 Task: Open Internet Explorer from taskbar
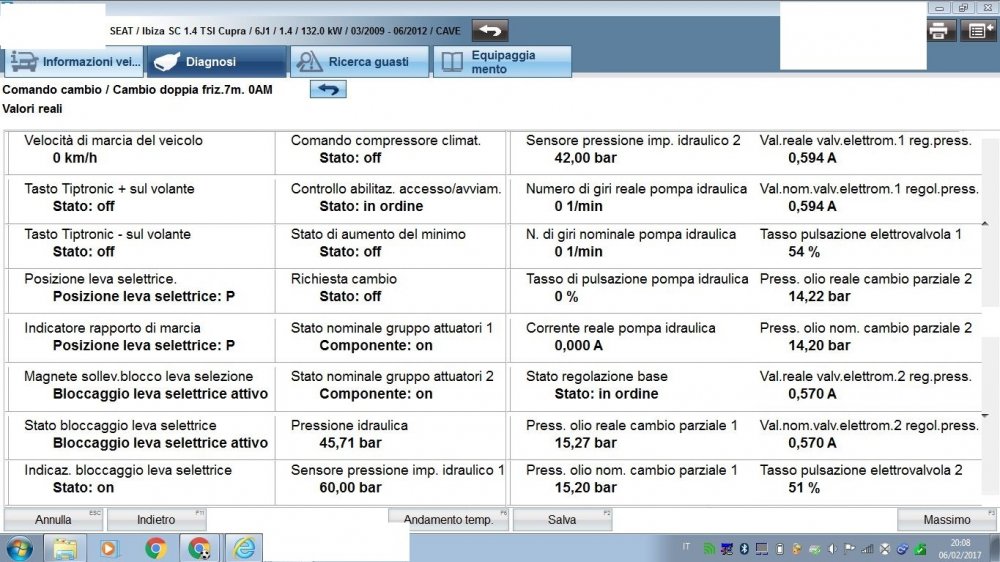[x=244, y=547]
